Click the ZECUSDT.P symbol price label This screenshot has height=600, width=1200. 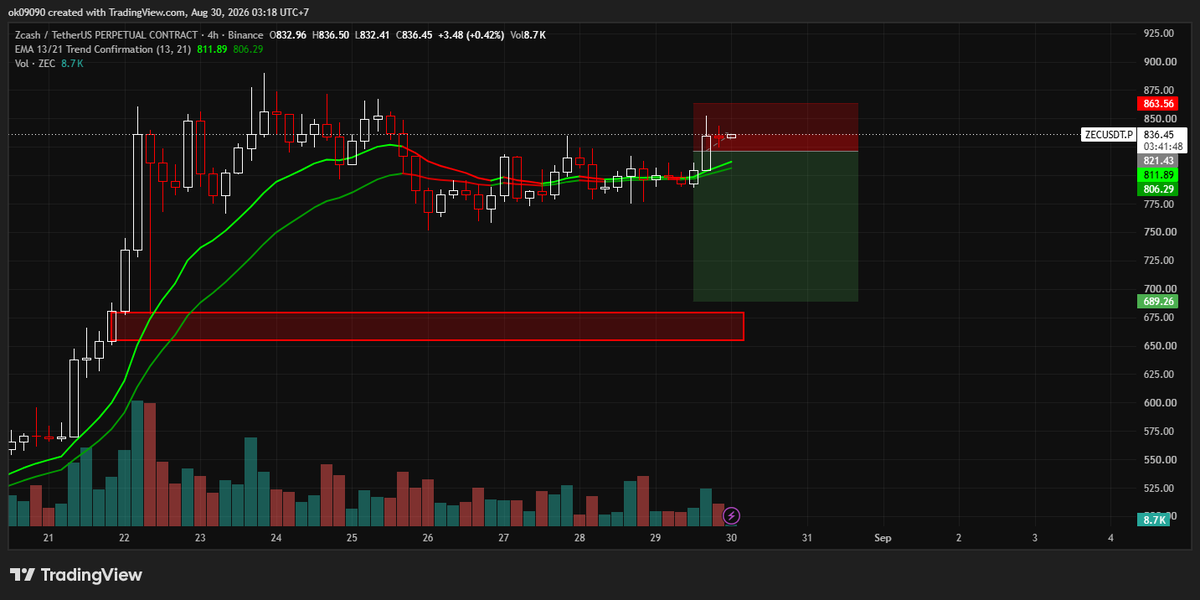1110,135
